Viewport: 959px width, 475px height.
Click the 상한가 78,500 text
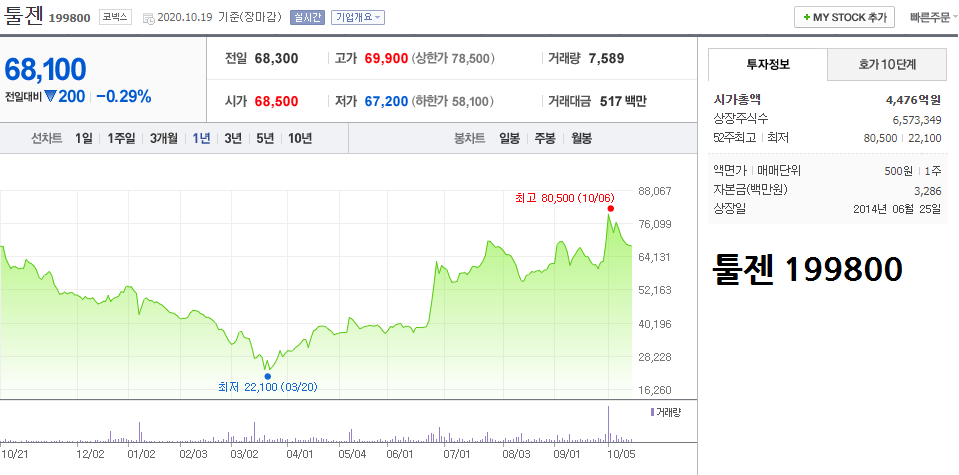pos(453,59)
